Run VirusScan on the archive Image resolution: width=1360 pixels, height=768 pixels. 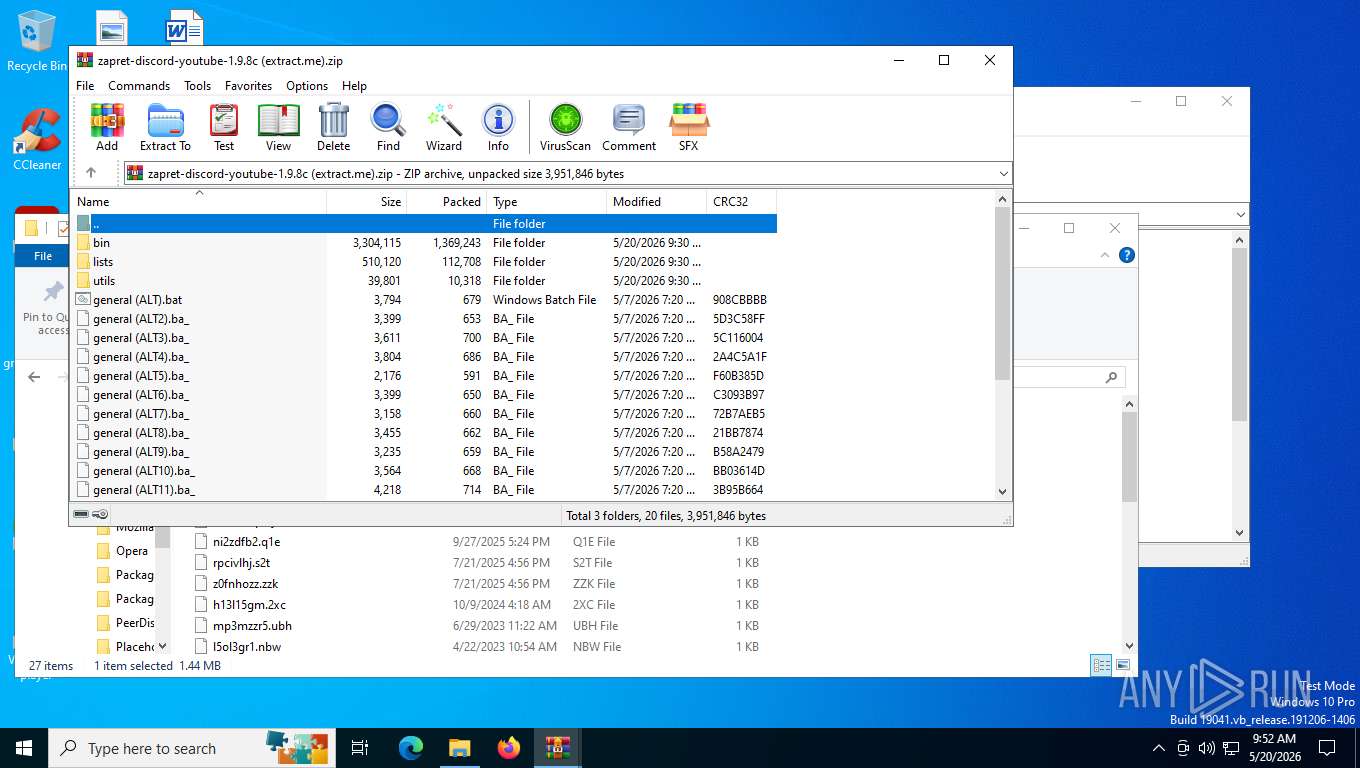click(565, 127)
